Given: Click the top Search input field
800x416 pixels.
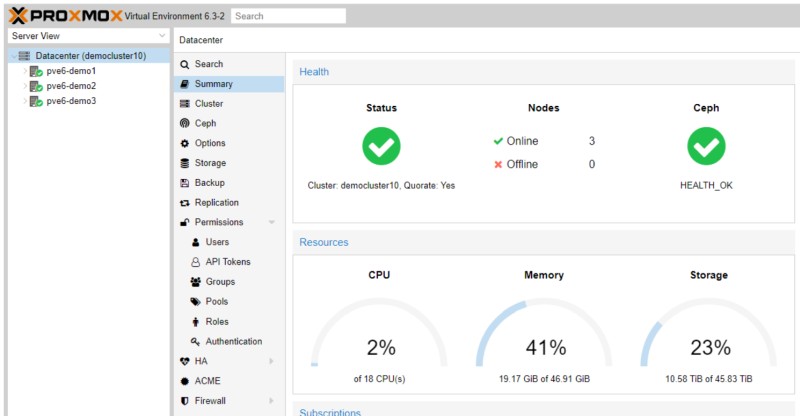Looking at the screenshot, I should (x=288, y=16).
